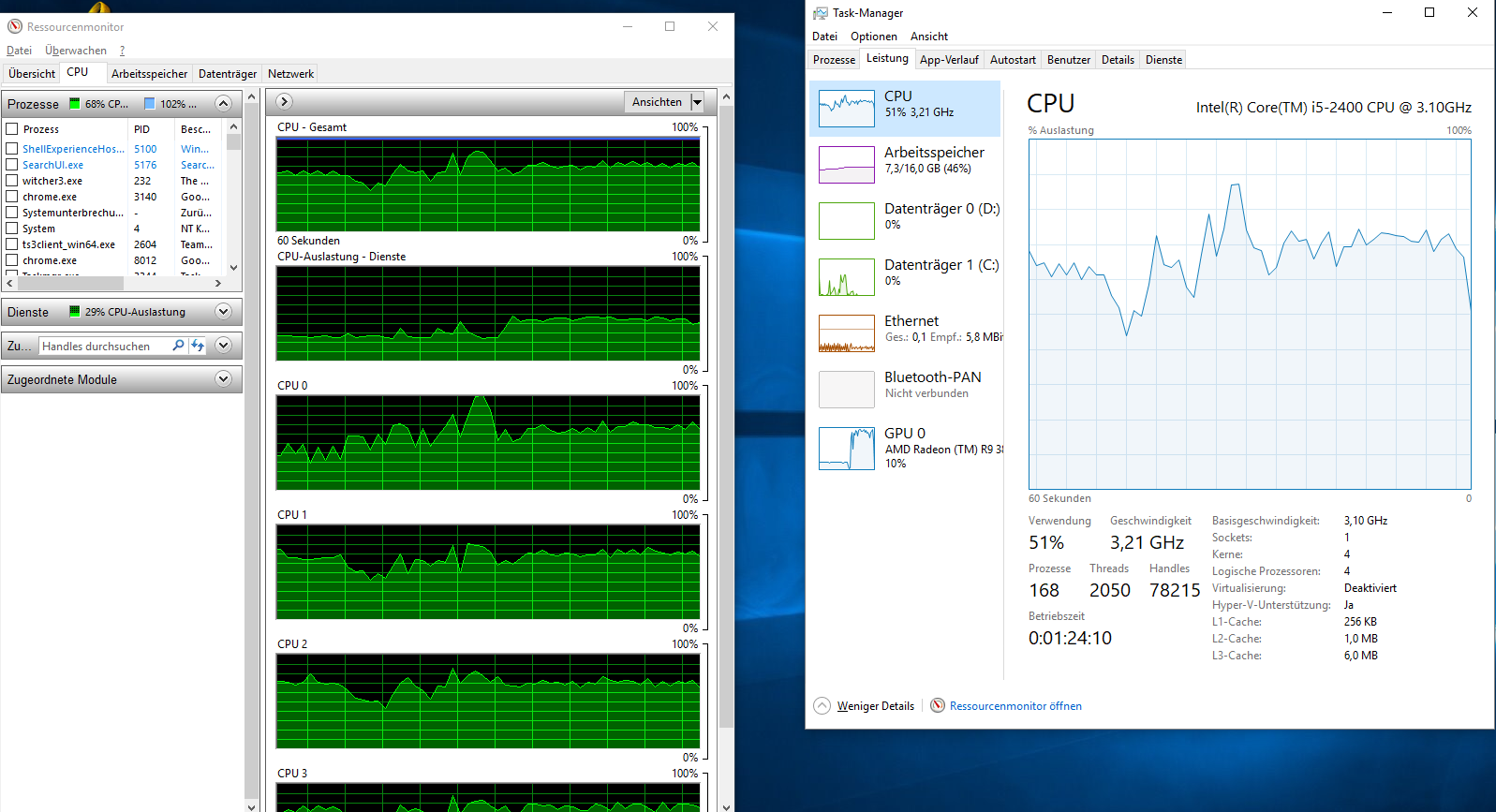Open Datei menu in Ressourcenmonitor
Viewport: 1496px width, 812px height.
[x=19, y=51]
